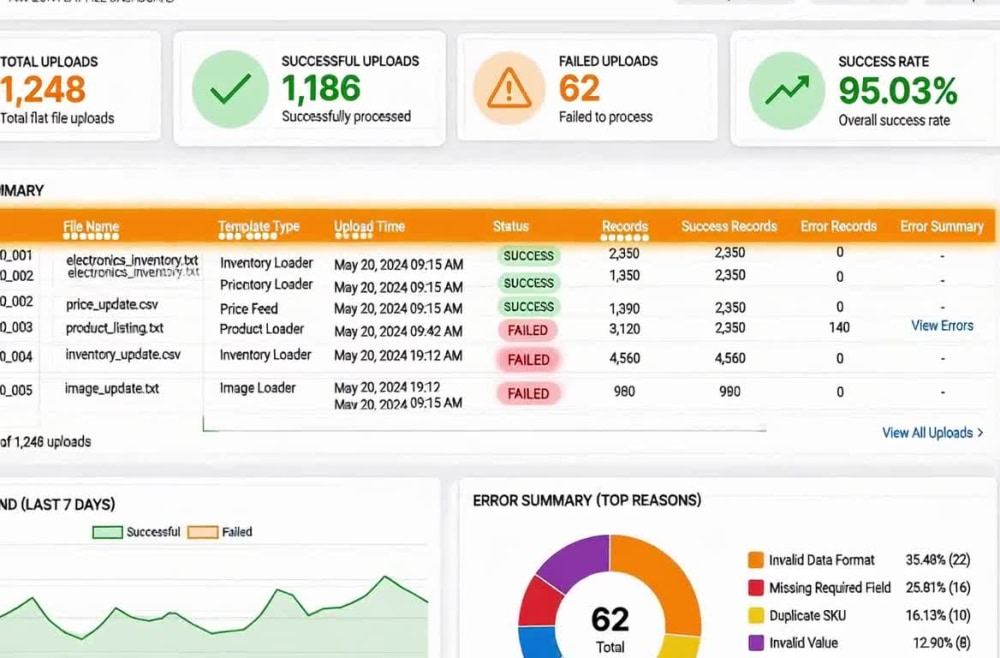This screenshot has height=658, width=1000.
Task: Open the View All Uploads link
Action: coord(932,433)
